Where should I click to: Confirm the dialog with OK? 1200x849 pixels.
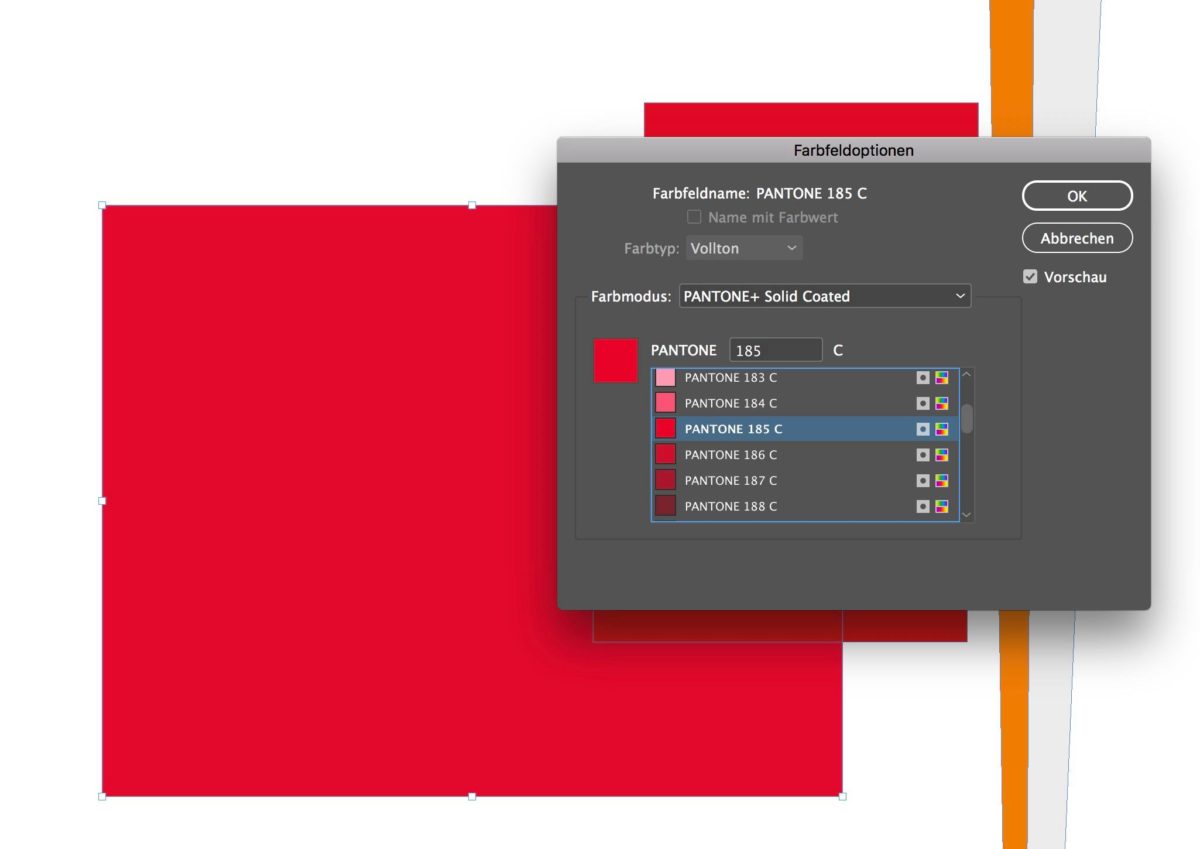[x=1077, y=196]
